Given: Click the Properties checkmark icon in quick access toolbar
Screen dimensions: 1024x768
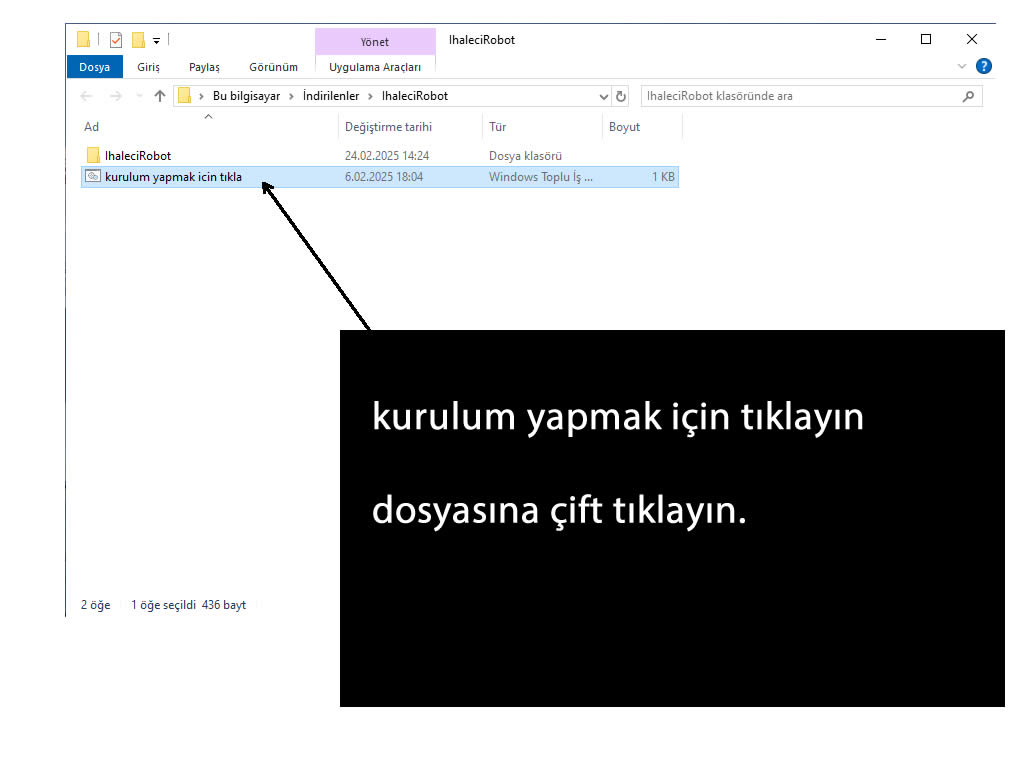Looking at the screenshot, I should tap(116, 40).
